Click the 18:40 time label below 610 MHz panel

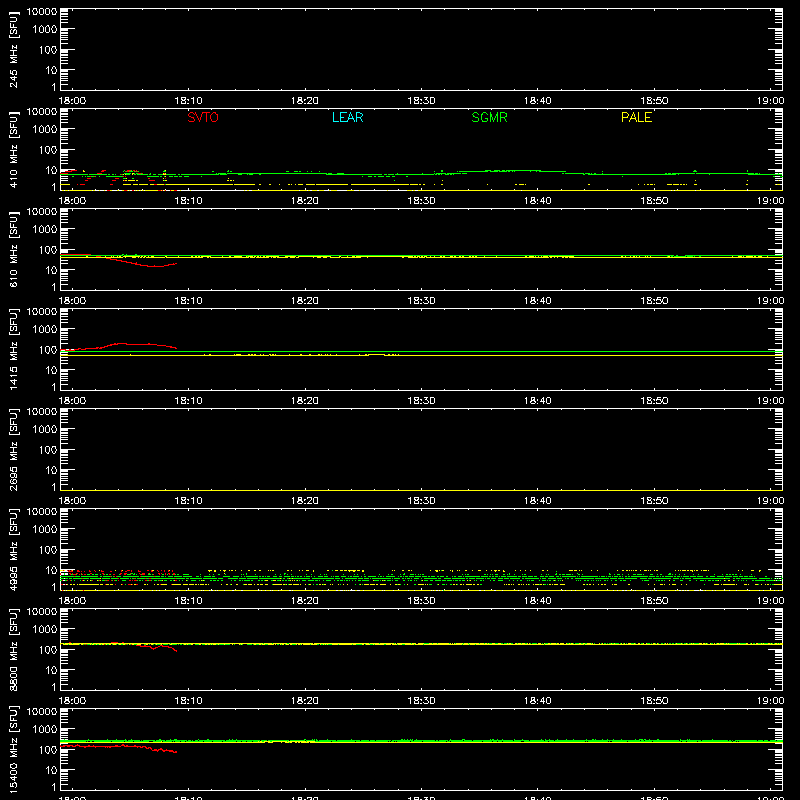click(538, 301)
